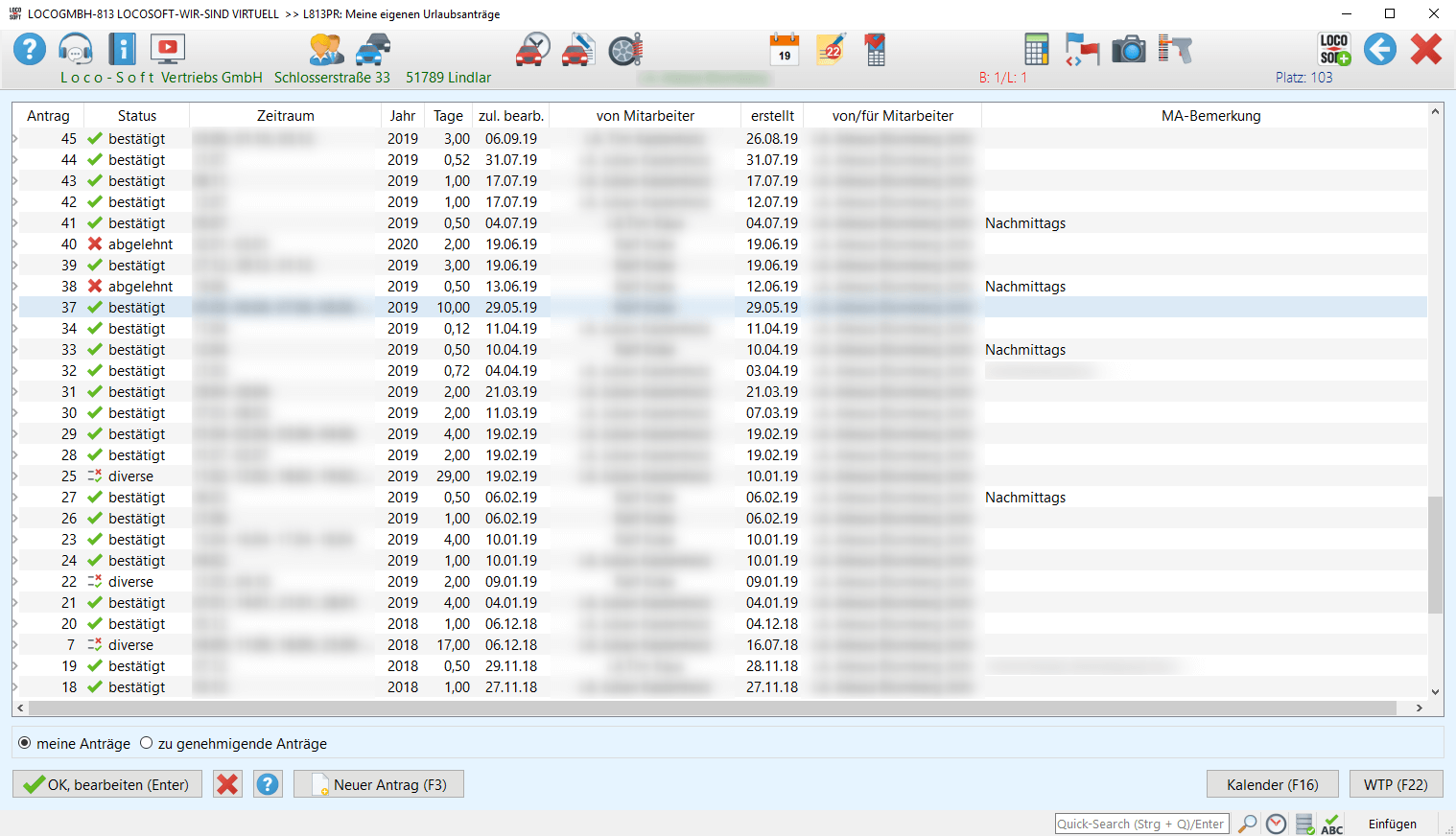This screenshot has height=836, width=1456.
Task: Click the video tutorial monitor icon
Action: [x=168, y=49]
